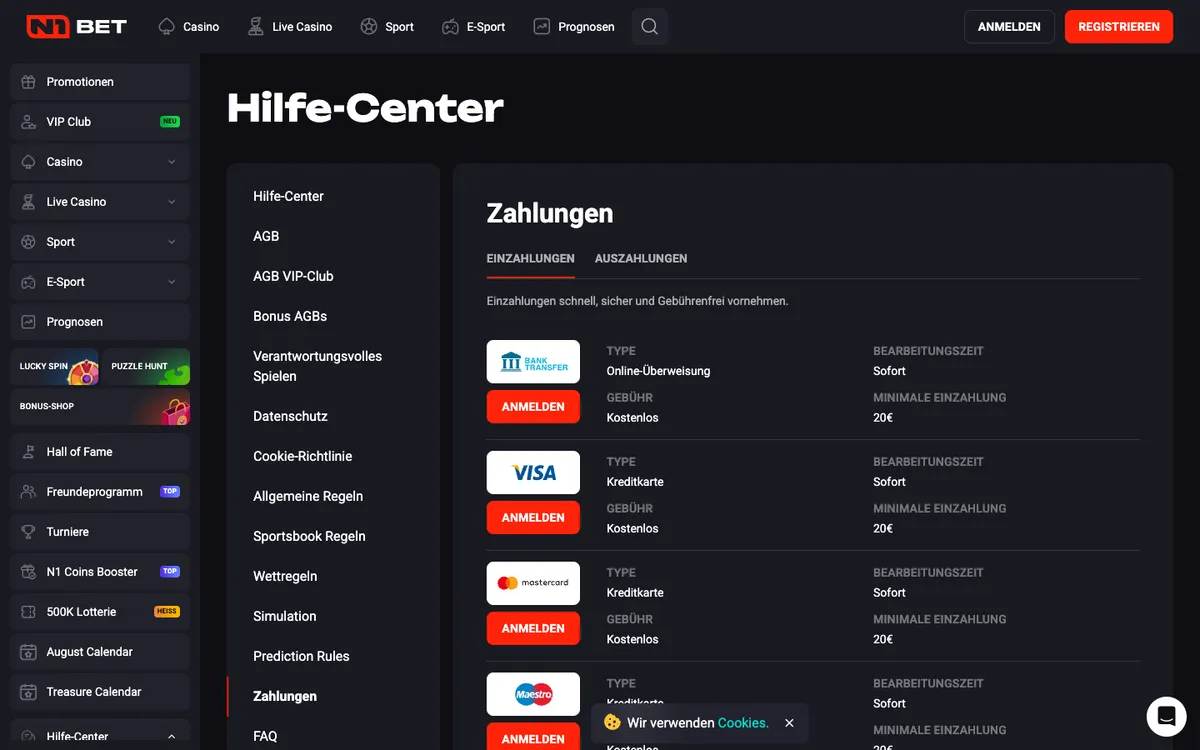Open Live Casino in top navigation
This screenshot has height=750, width=1200.
tap(290, 27)
